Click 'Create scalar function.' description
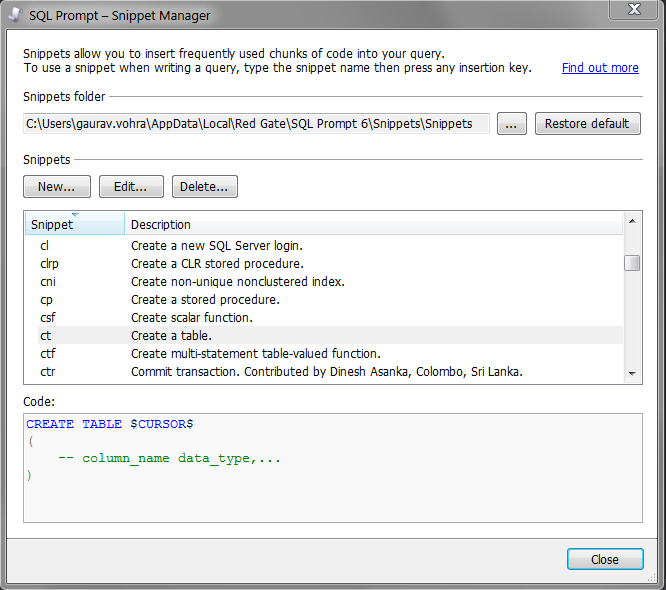666x590 pixels. (192, 317)
